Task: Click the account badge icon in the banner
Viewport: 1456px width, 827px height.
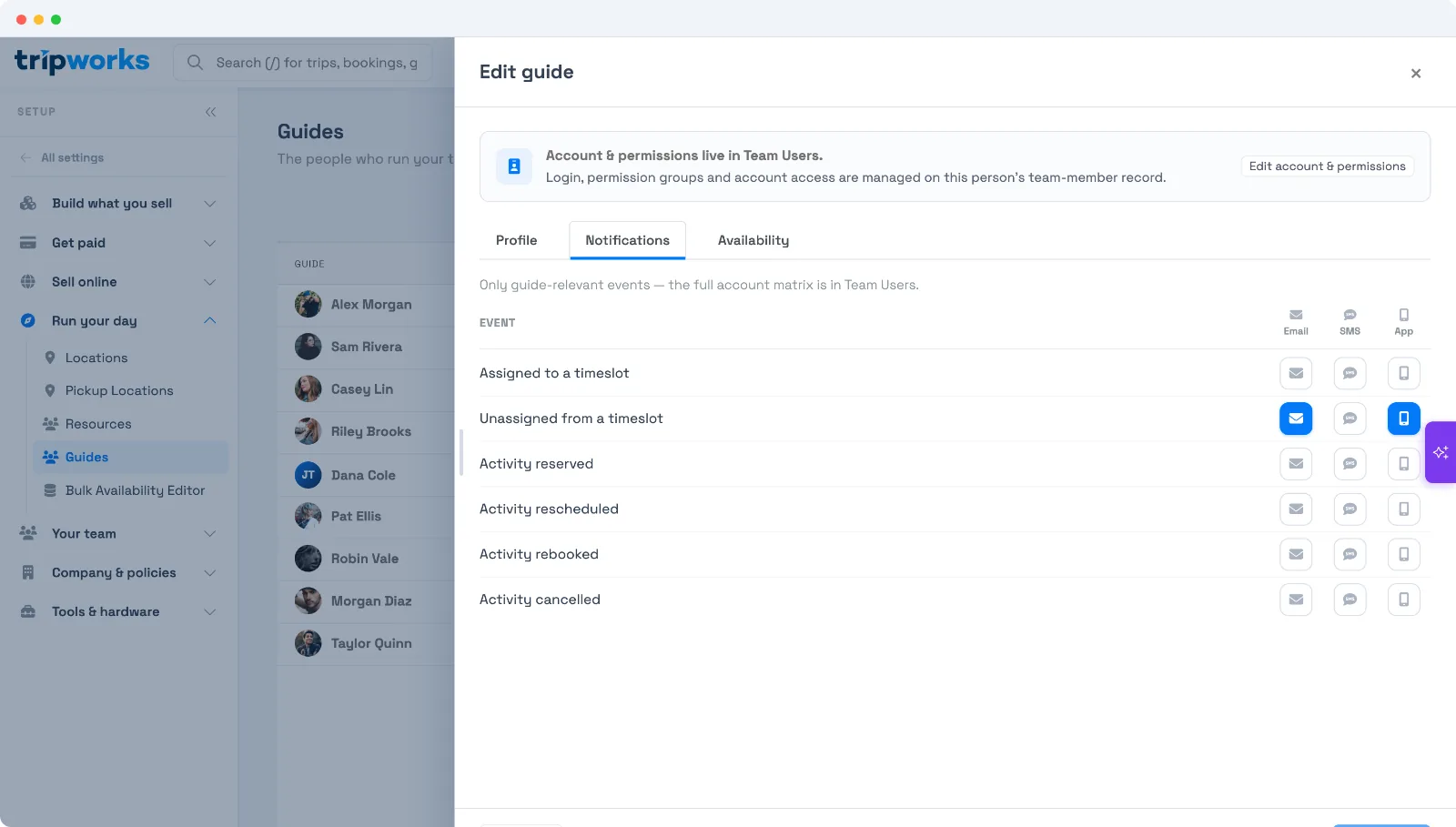Action: pos(514,166)
